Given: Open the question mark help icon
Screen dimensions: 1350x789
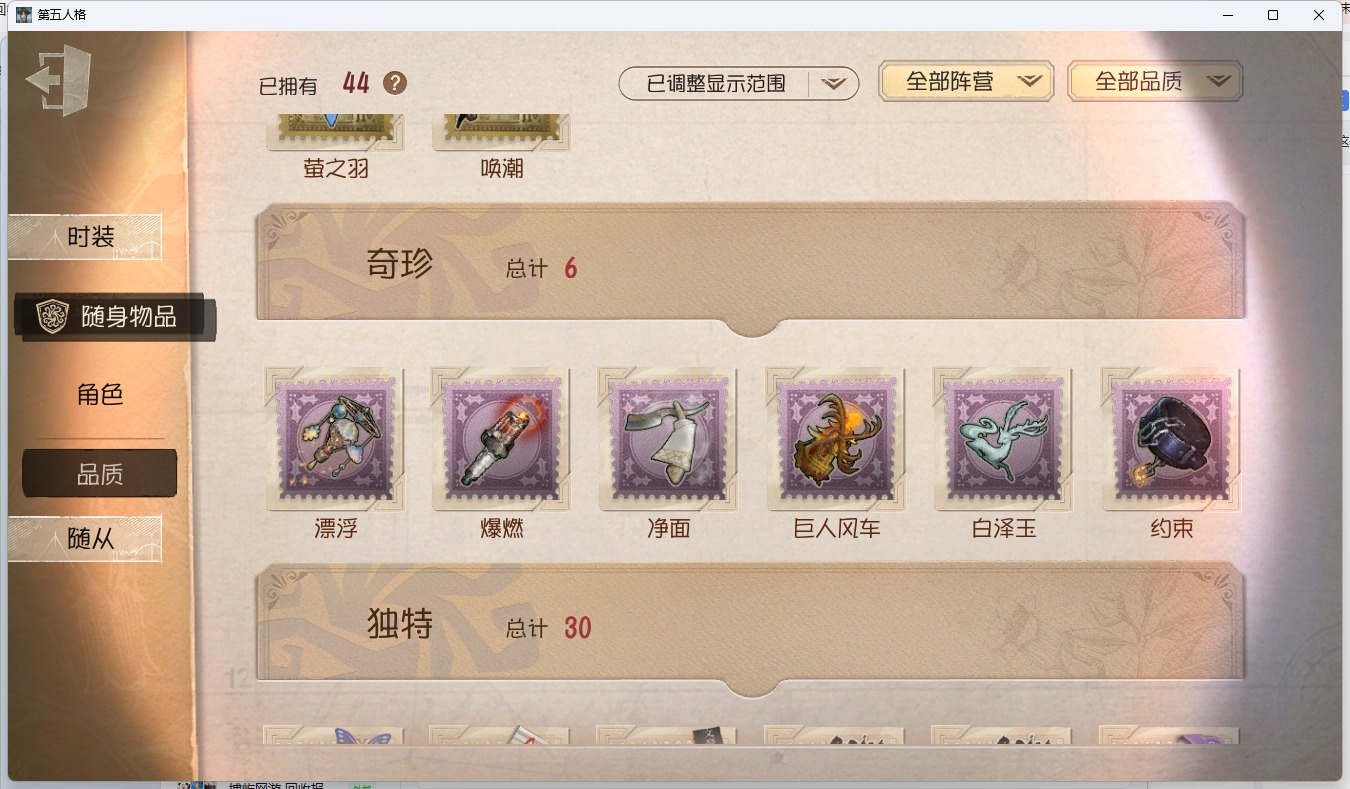Looking at the screenshot, I should (x=395, y=83).
